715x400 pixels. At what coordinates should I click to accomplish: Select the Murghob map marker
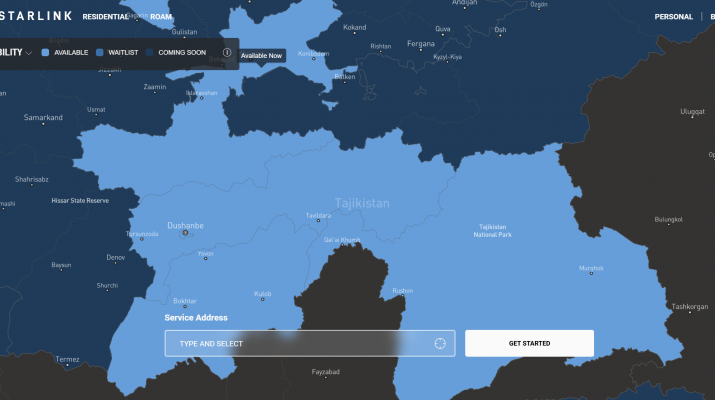[x=591, y=274]
